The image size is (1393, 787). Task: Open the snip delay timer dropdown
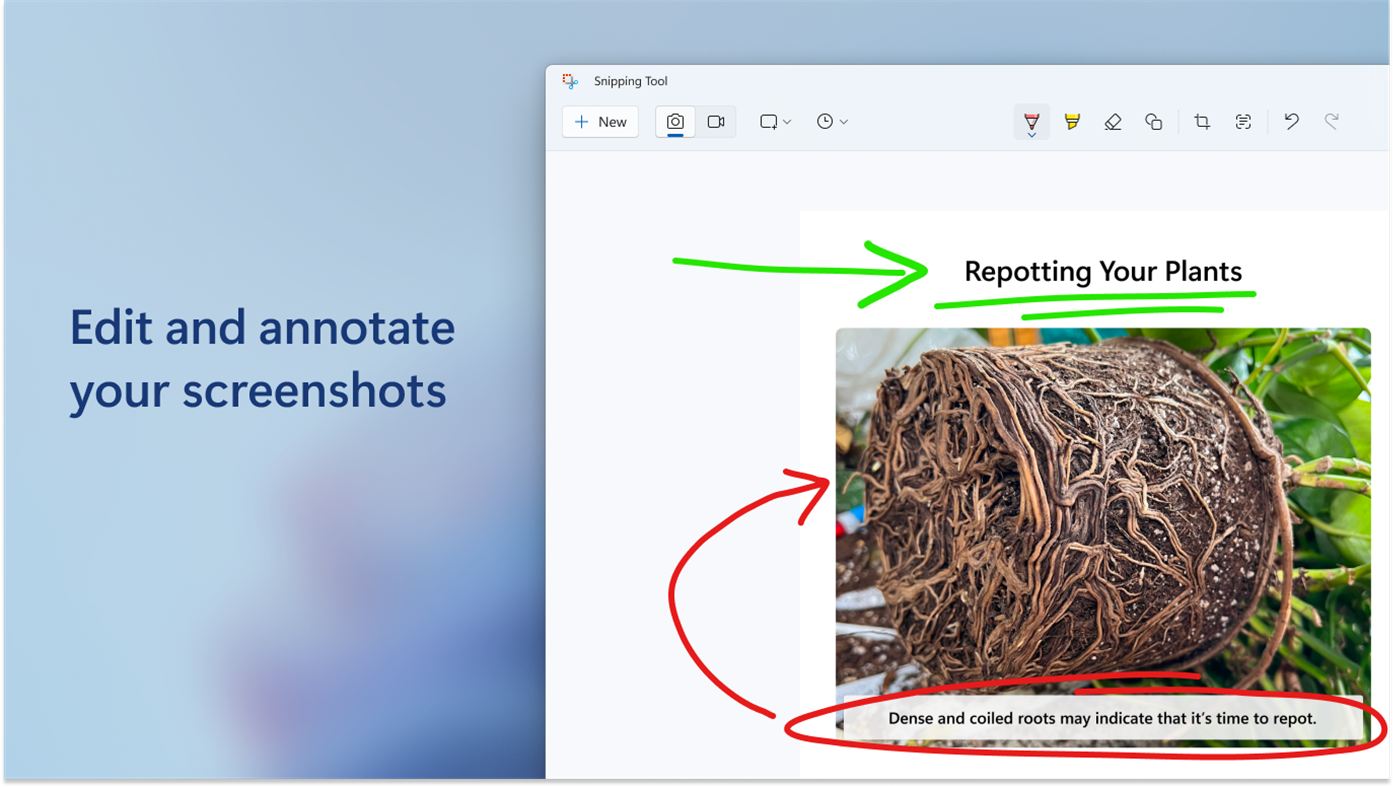coord(831,121)
